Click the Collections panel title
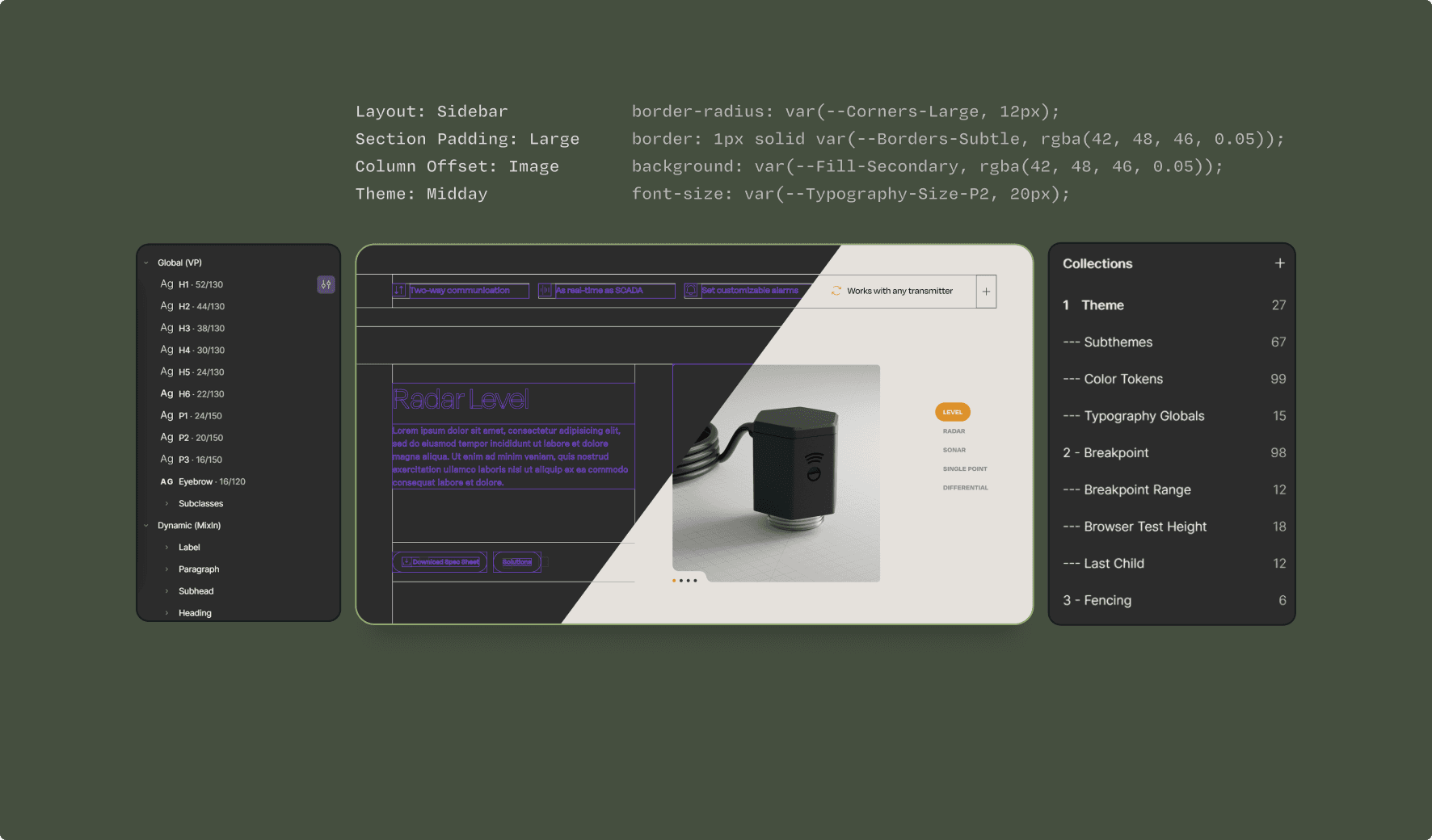 (x=1097, y=263)
